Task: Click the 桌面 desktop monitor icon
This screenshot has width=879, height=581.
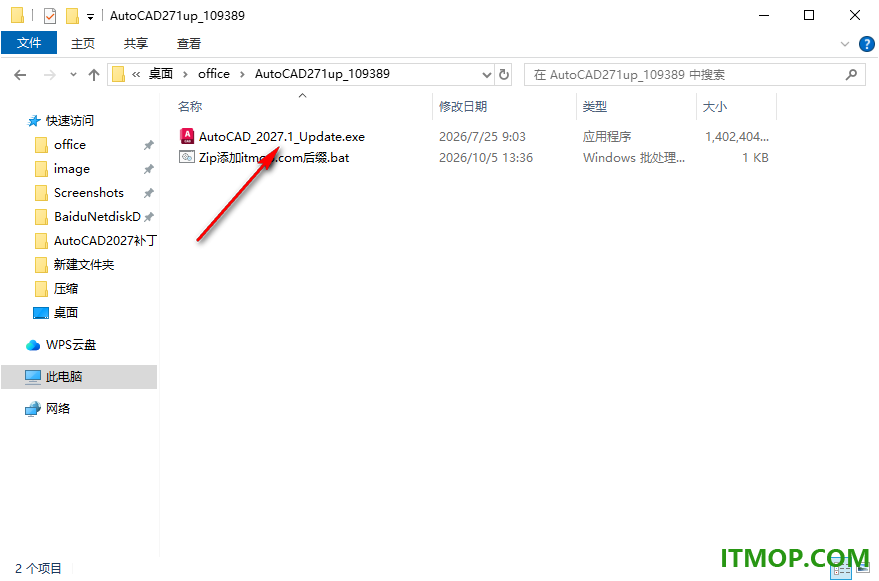Action: [x=41, y=313]
